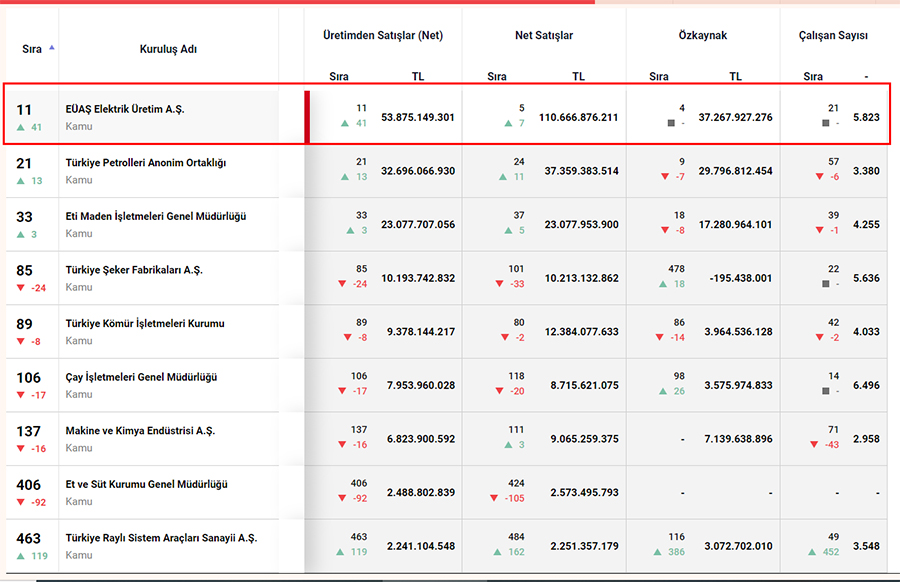This screenshot has width=900, height=582.
Task: Click gray square icon in EÜAŞ Çalışan rank
Action: pyautogui.click(x=825, y=123)
